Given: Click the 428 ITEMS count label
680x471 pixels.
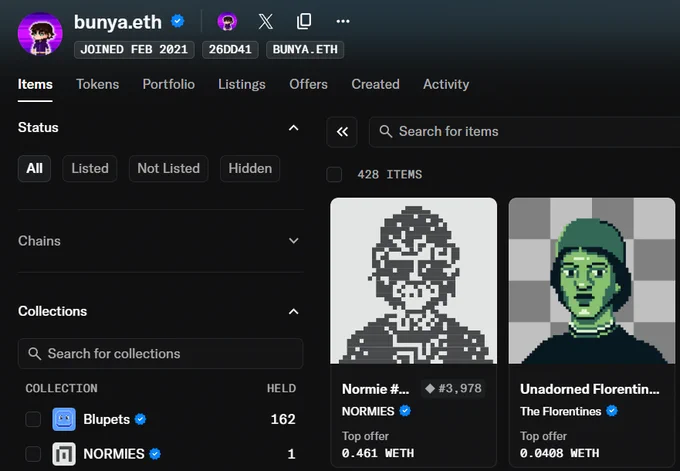Looking at the screenshot, I should 389,174.
